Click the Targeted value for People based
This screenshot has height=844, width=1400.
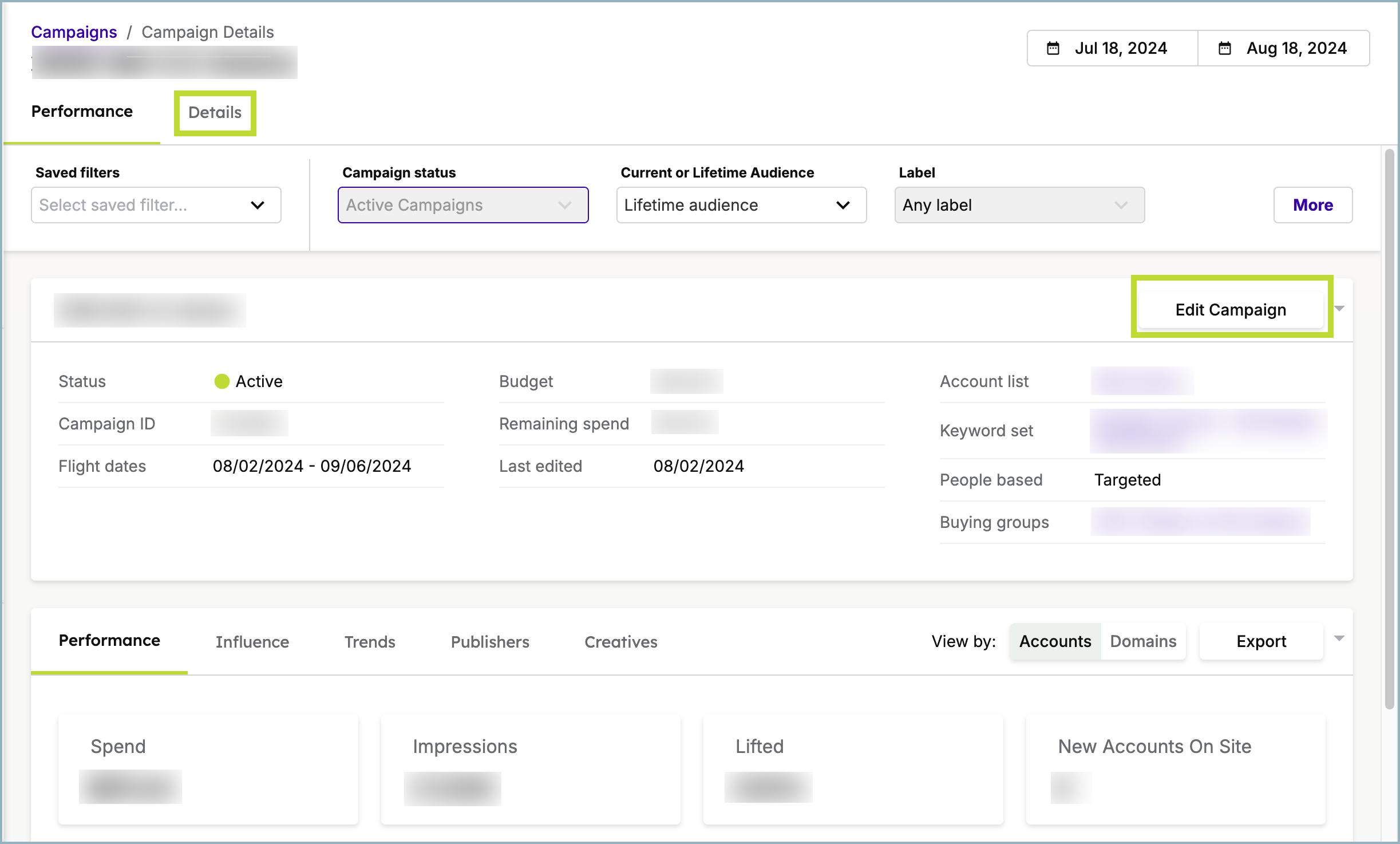point(1127,480)
